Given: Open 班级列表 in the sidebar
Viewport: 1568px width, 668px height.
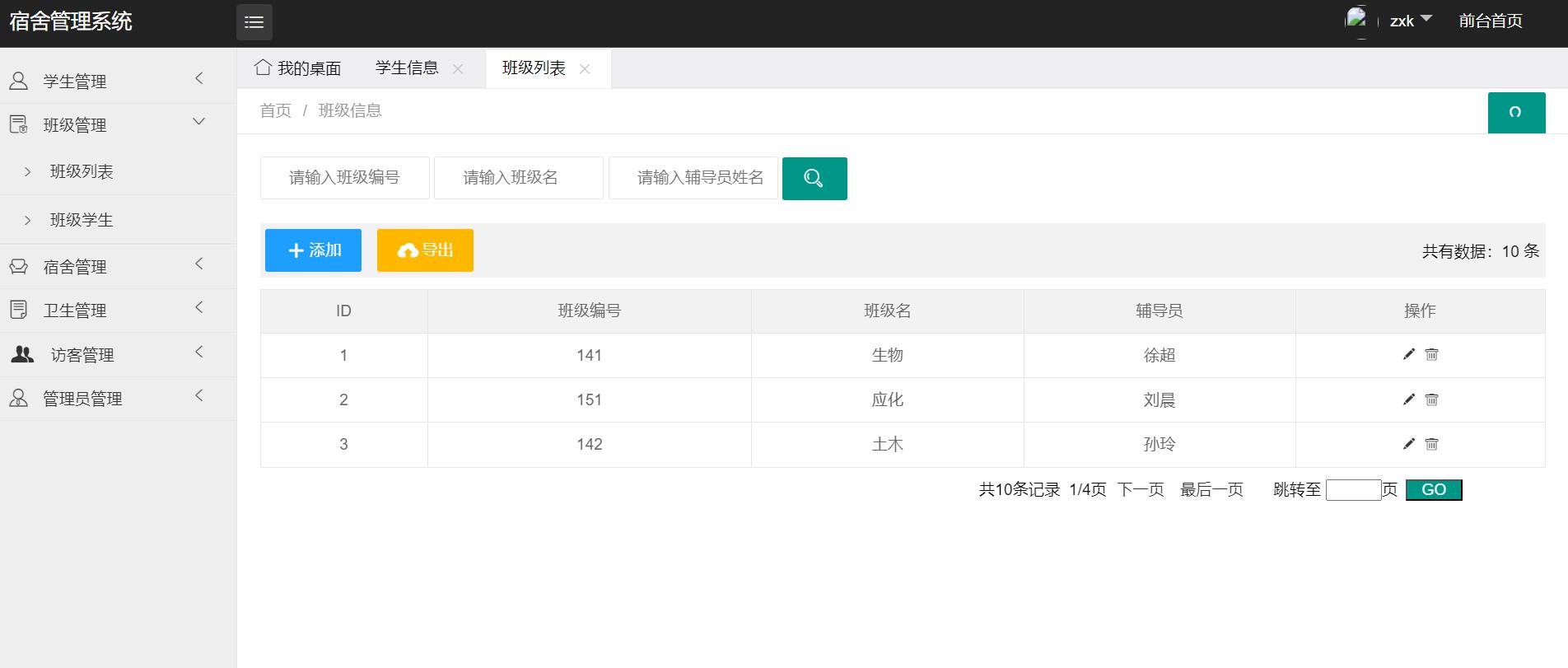Looking at the screenshot, I should tap(82, 171).
